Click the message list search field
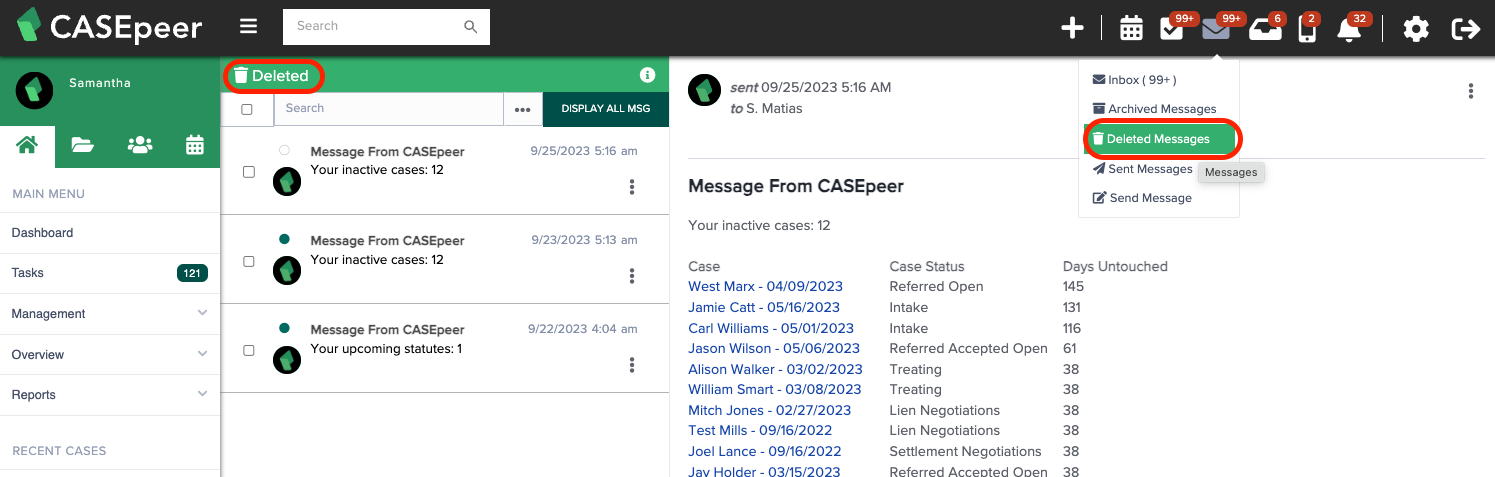This screenshot has height=477, width=1495. pyautogui.click(x=388, y=109)
